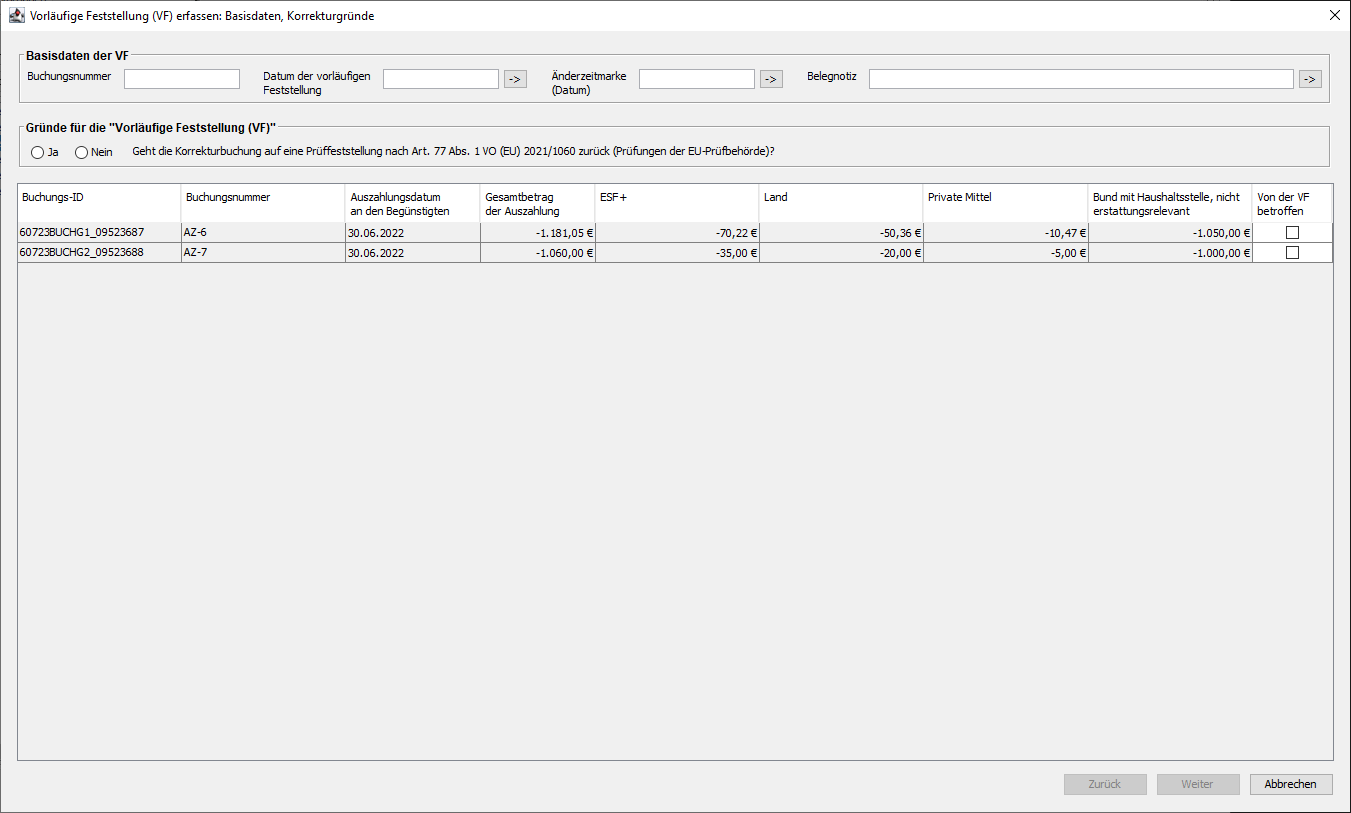Click the Bund mit Haushaltsstelle column header
Viewport: 1351px width, 813px height.
(1170, 203)
